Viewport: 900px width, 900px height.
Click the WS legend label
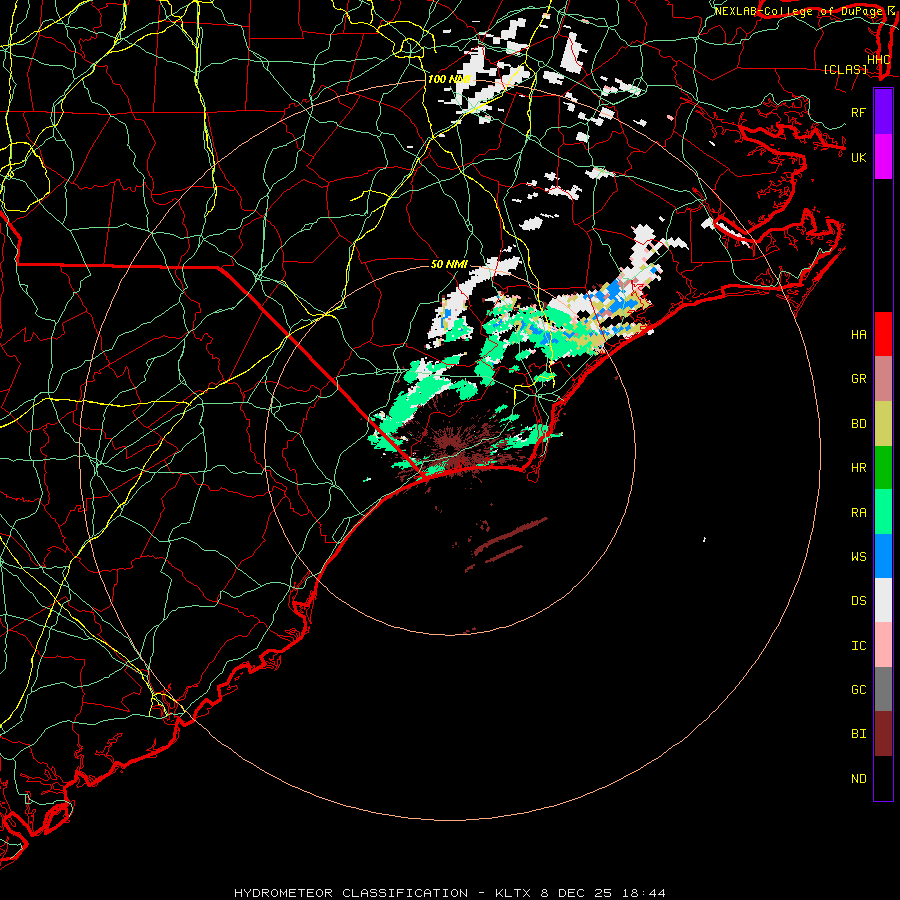pos(859,557)
